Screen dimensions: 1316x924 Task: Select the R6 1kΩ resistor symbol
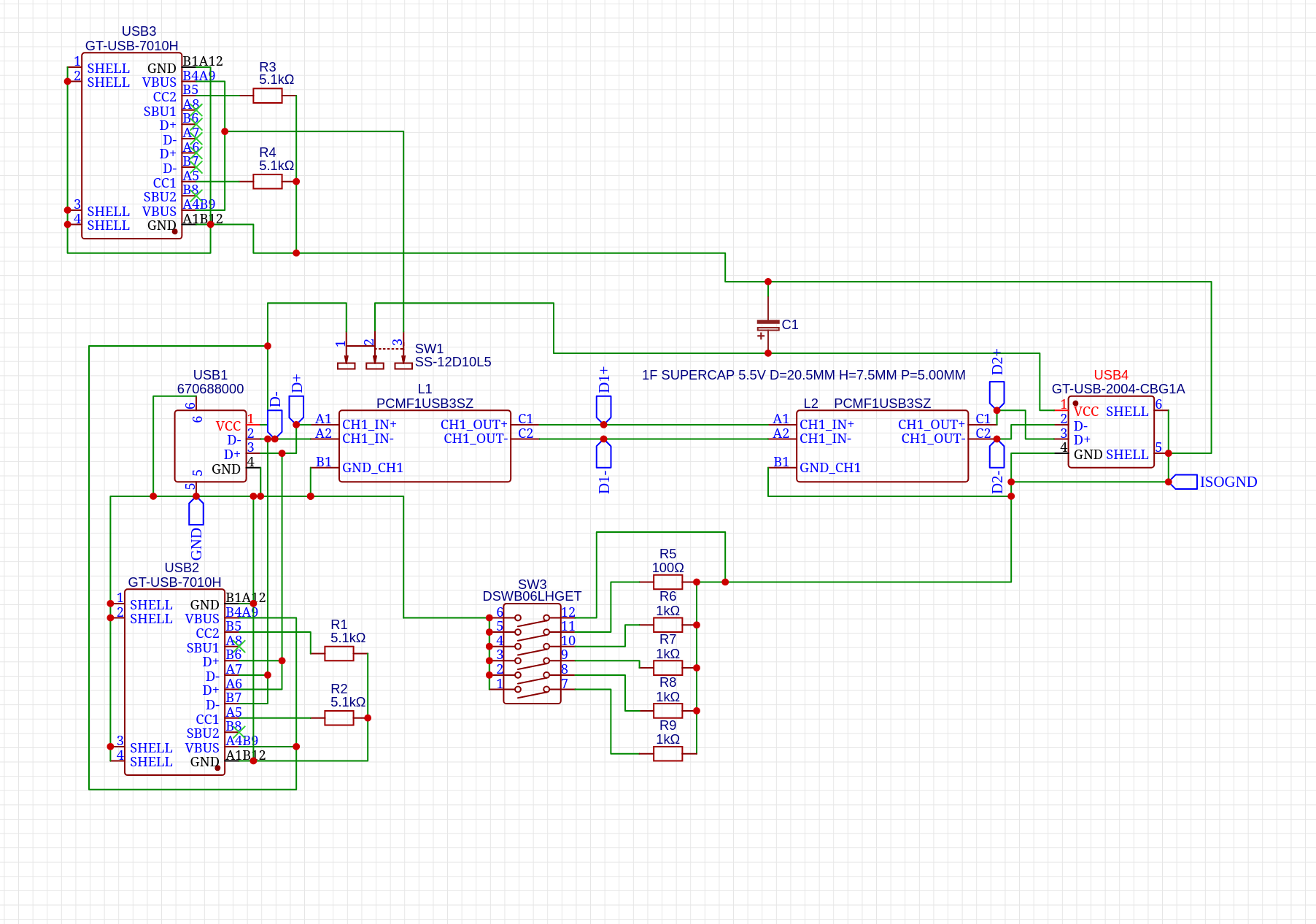tap(667, 625)
